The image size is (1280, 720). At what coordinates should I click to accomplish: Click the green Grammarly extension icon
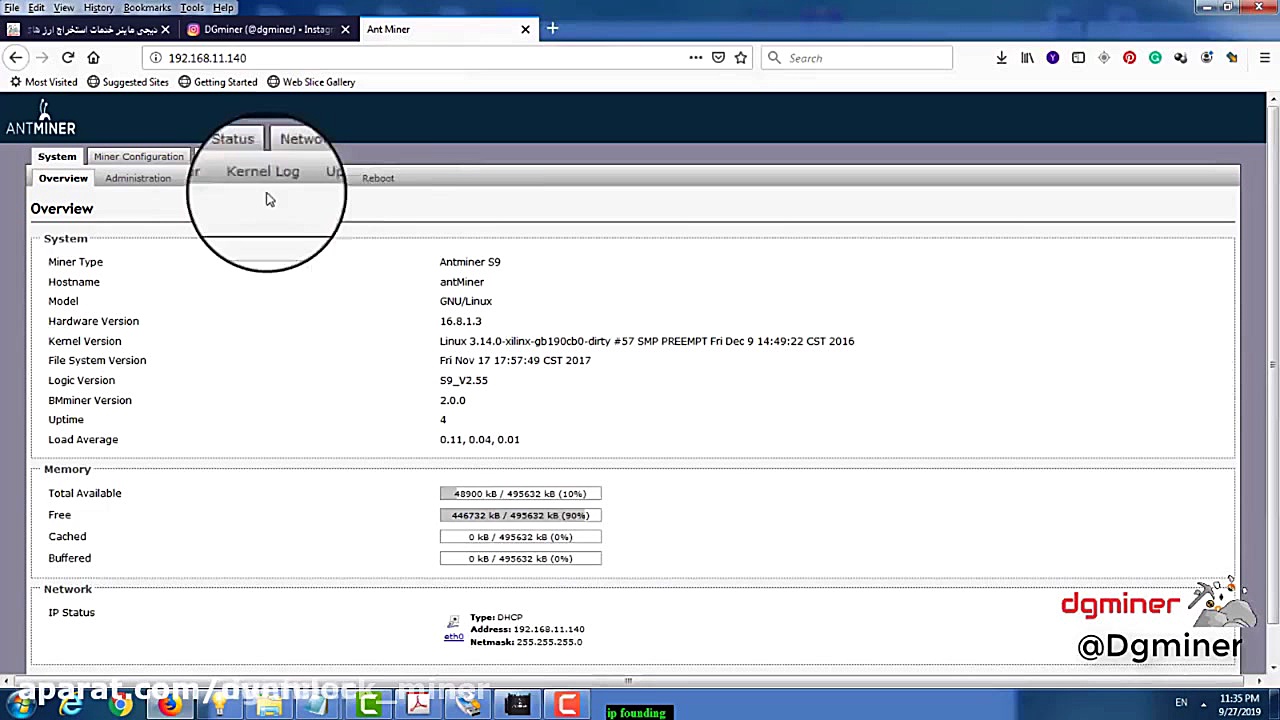(1155, 58)
